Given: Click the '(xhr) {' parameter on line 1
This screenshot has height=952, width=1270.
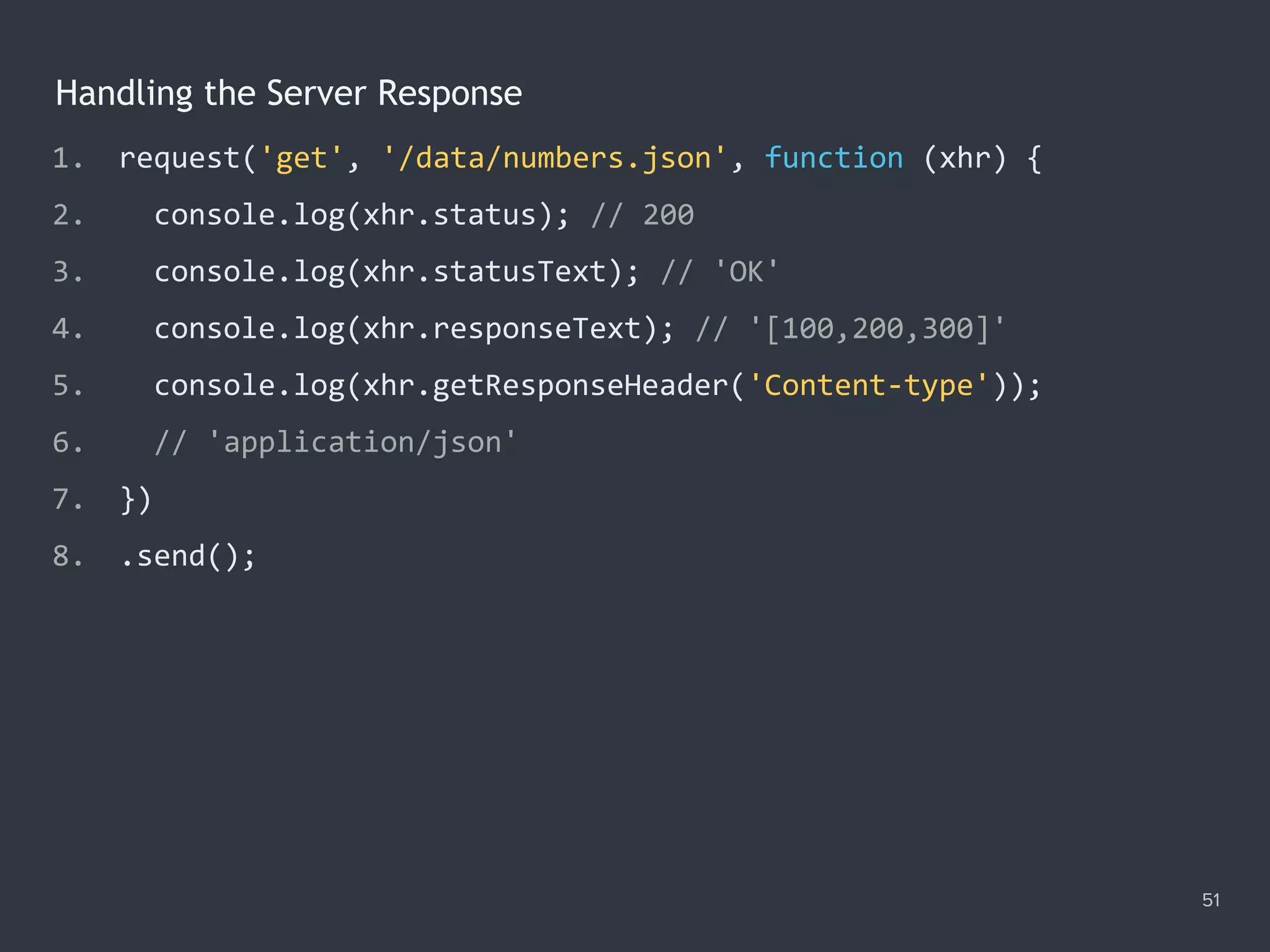Looking at the screenshot, I should pos(982,159).
